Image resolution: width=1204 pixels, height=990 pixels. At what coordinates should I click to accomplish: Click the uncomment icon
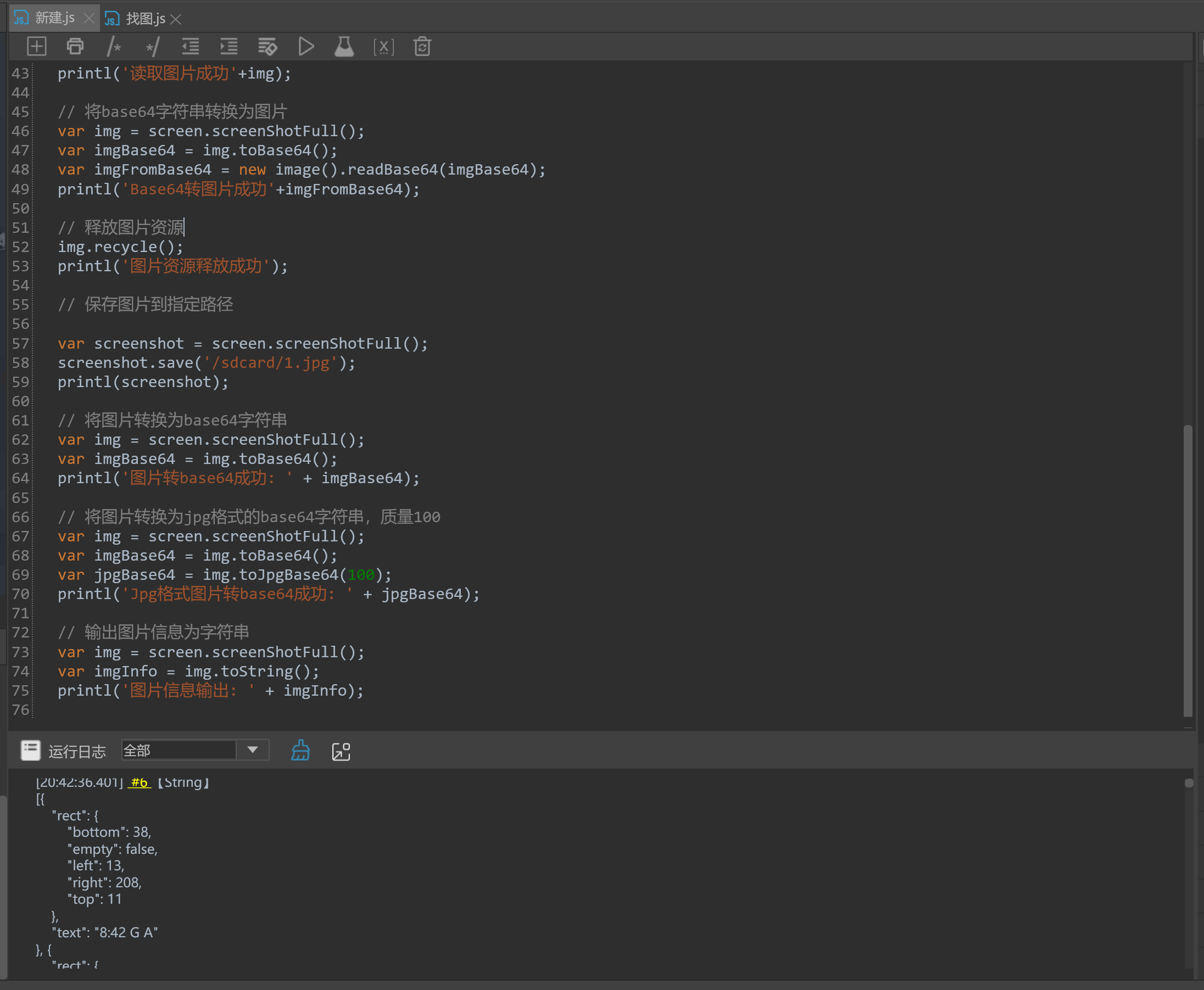pyautogui.click(x=152, y=46)
